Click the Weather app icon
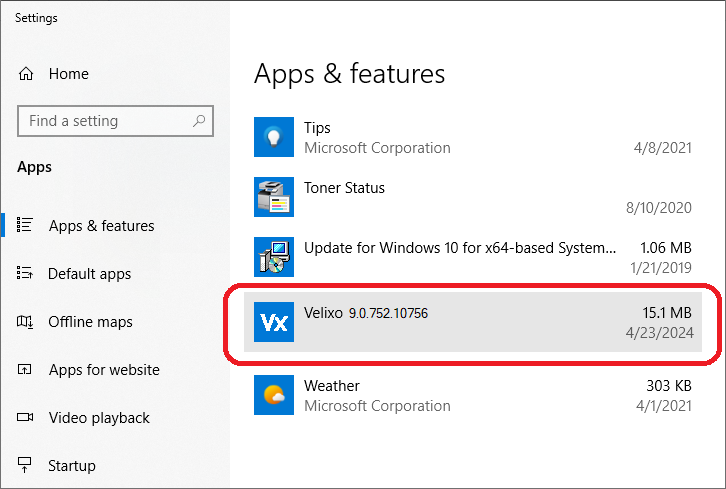The width and height of the screenshot is (726, 489). pyautogui.click(x=274, y=395)
